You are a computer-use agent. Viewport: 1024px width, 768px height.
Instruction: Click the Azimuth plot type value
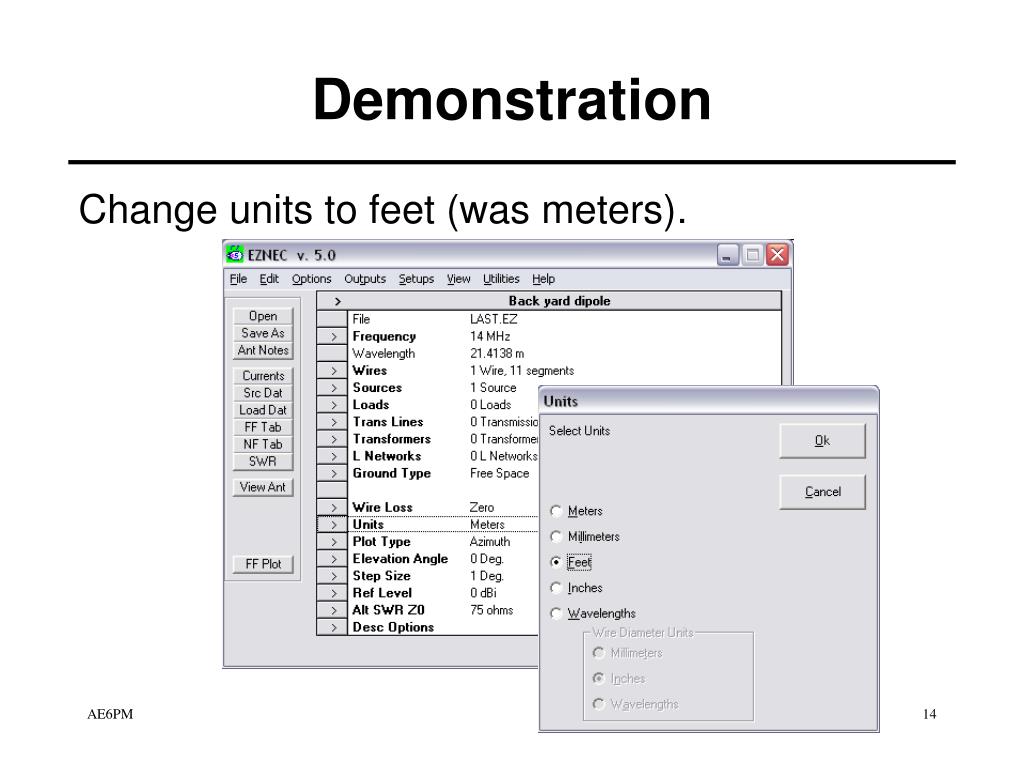tap(490, 542)
